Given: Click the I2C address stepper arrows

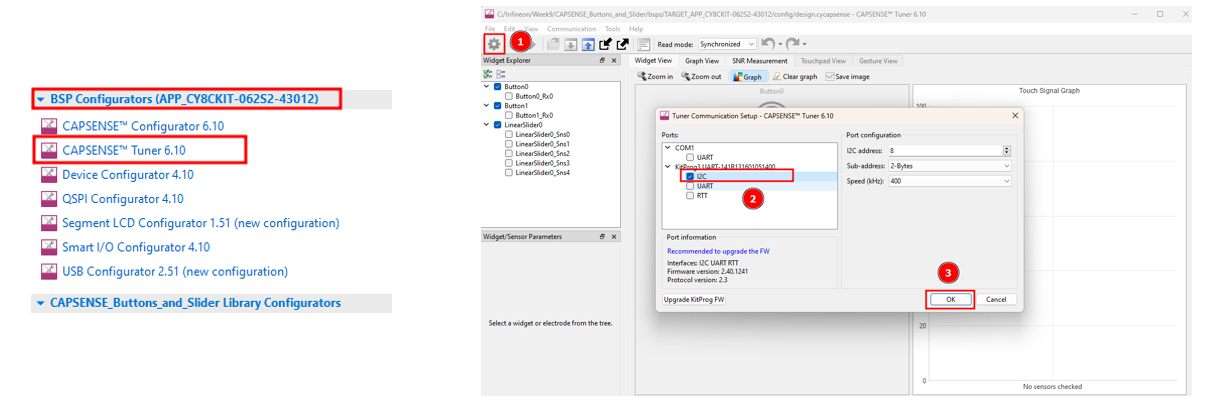Looking at the screenshot, I should (1006, 150).
